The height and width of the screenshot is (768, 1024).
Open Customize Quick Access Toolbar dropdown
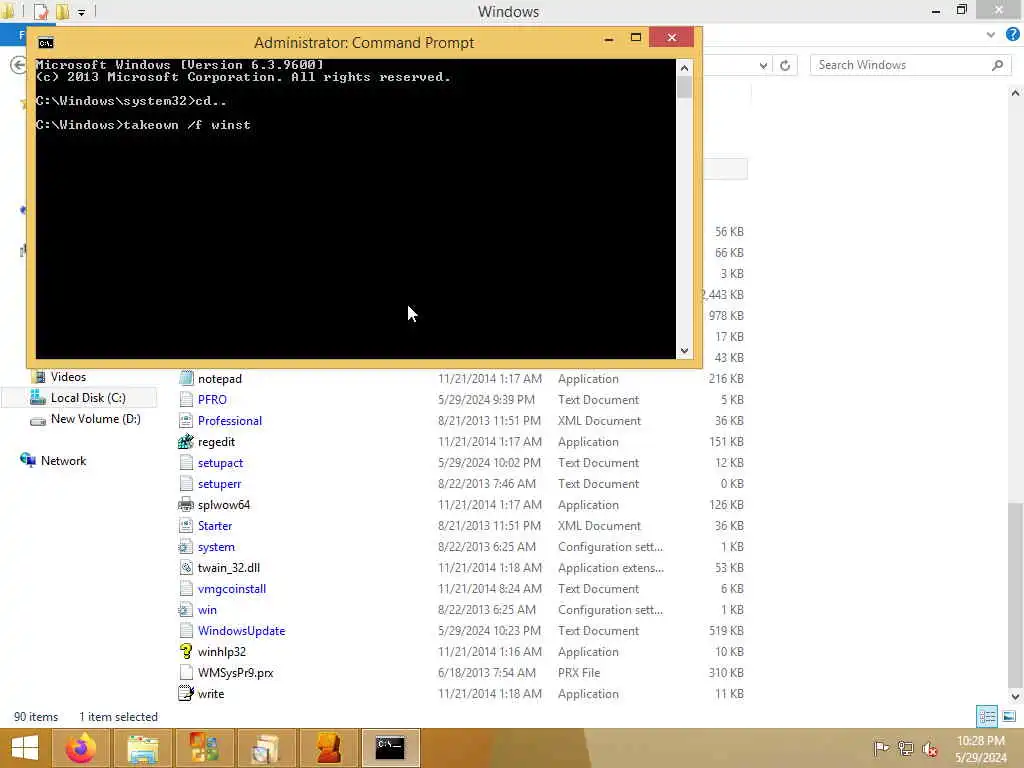(82, 12)
